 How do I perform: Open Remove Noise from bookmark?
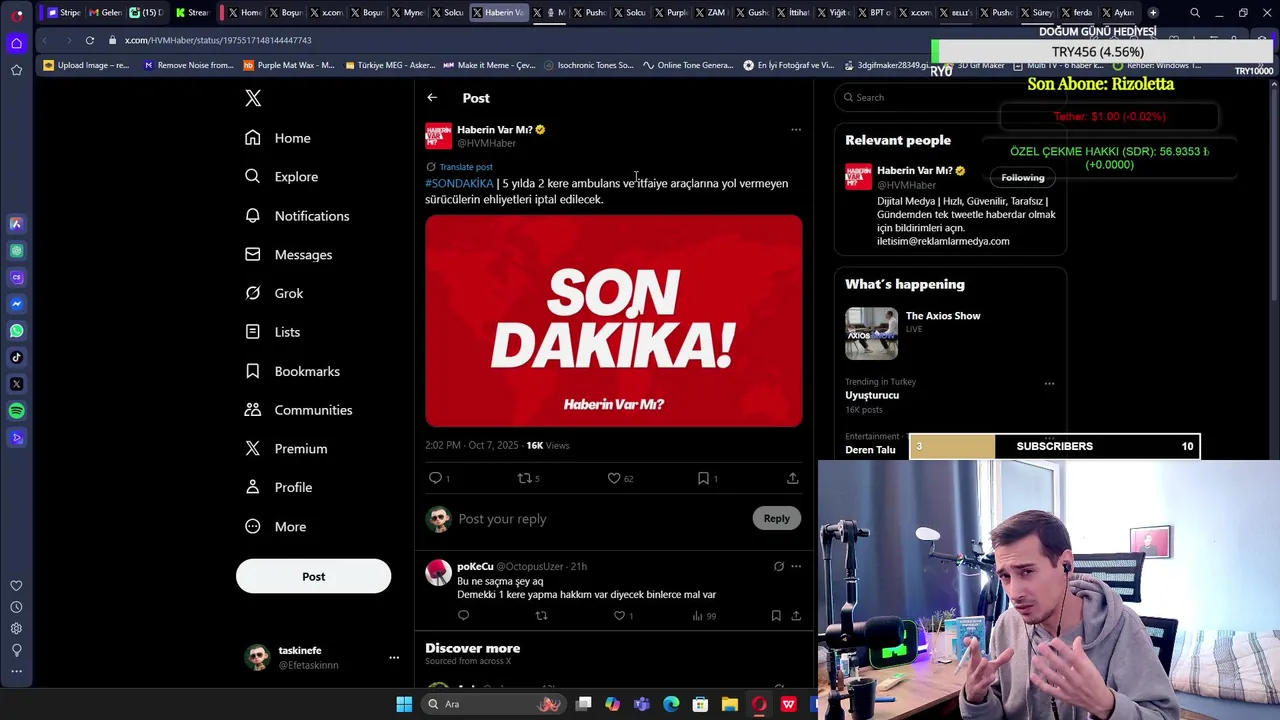[x=188, y=65]
